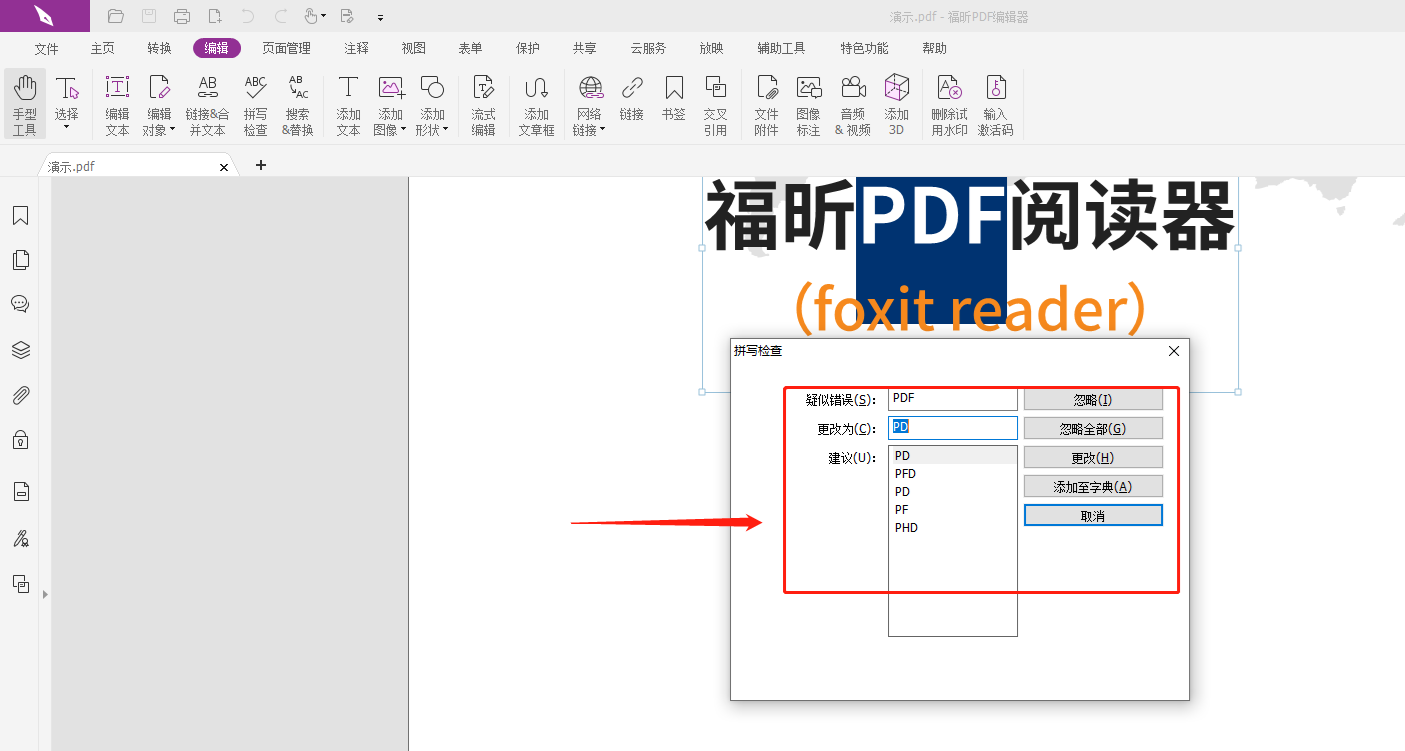Click 忽略全部 in the spell check dialog
Screen dimensions: 1405x751
tap(1093, 427)
